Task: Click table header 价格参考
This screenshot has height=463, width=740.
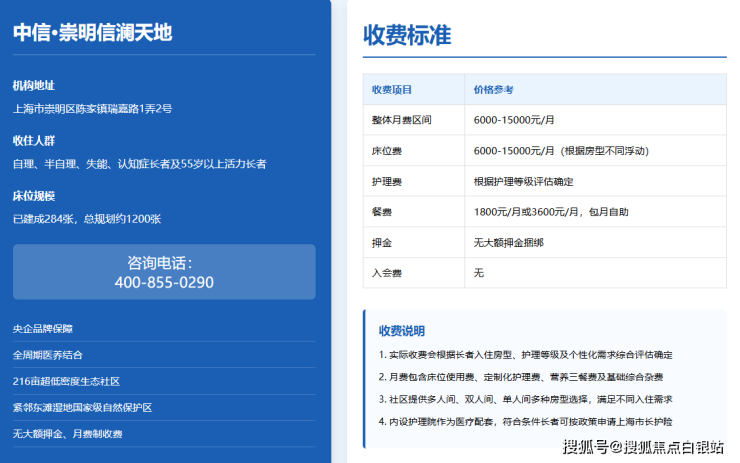Action: 596,90
